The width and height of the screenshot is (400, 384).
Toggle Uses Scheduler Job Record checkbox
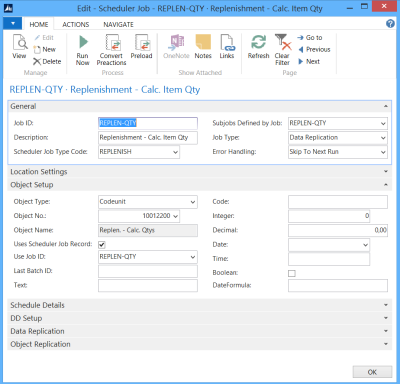[x=102, y=245]
